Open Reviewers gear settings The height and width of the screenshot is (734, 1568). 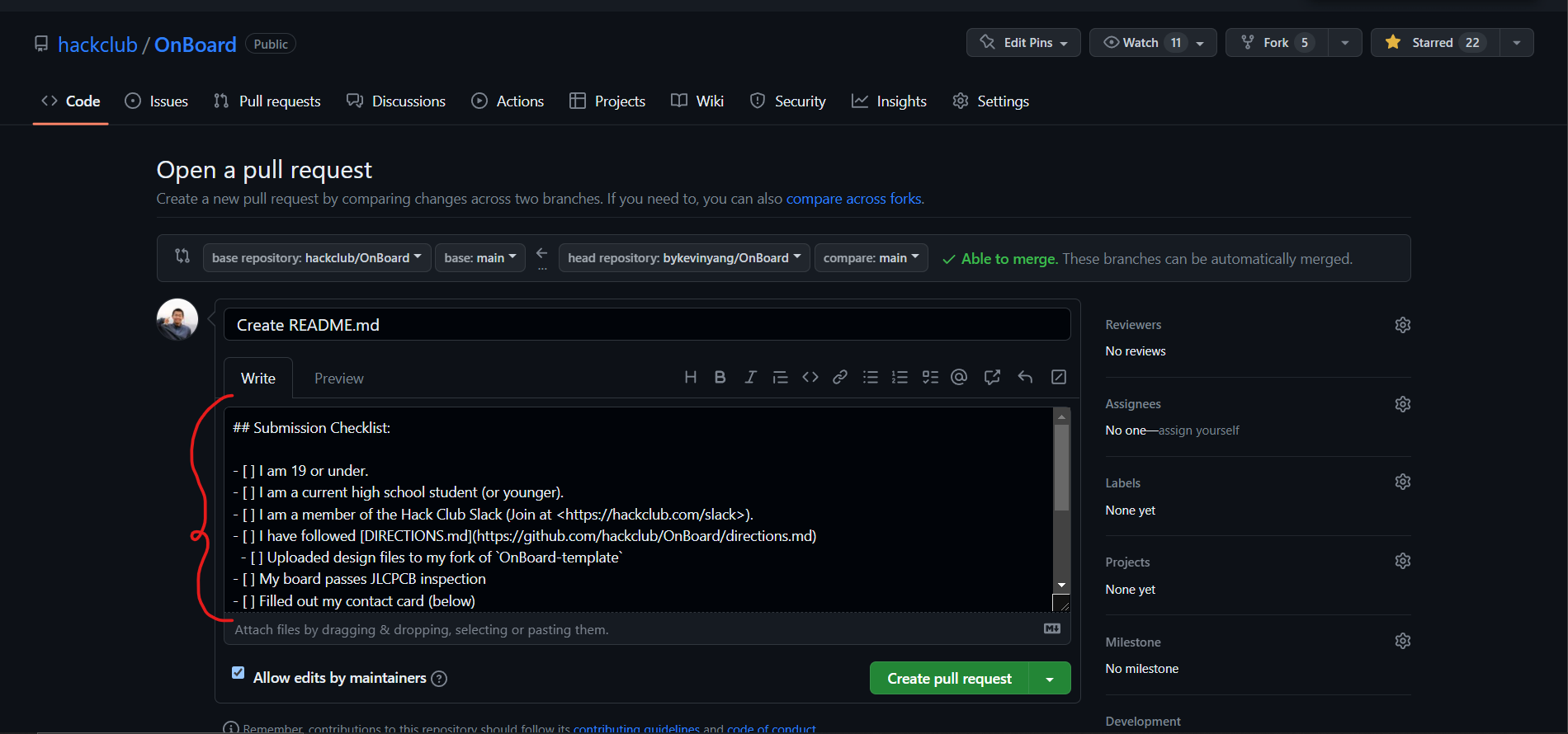(1403, 325)
